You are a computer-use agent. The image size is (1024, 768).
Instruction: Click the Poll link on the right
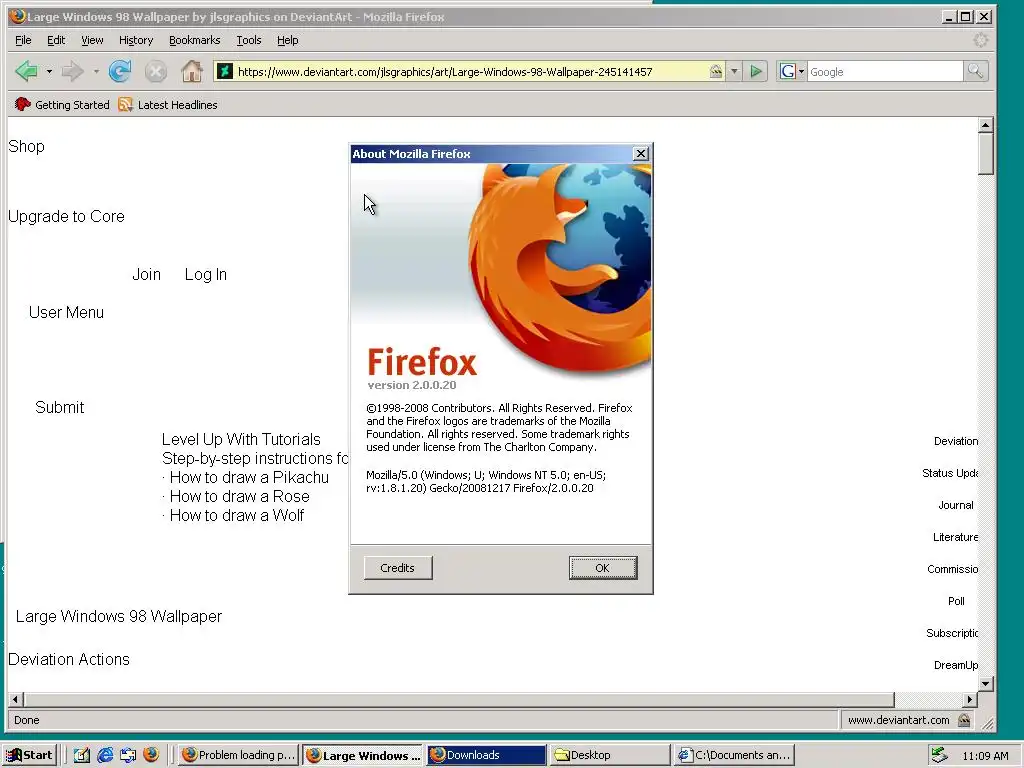956,601
